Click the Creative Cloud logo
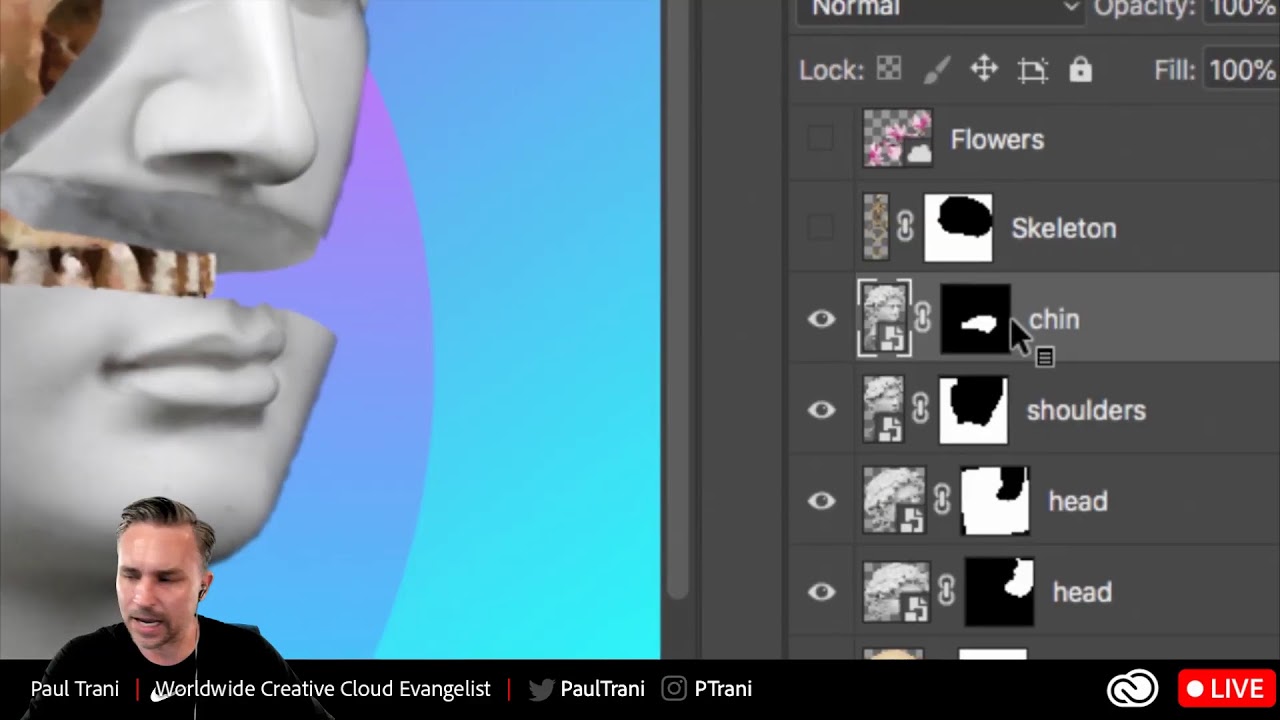 (1132, 689)
